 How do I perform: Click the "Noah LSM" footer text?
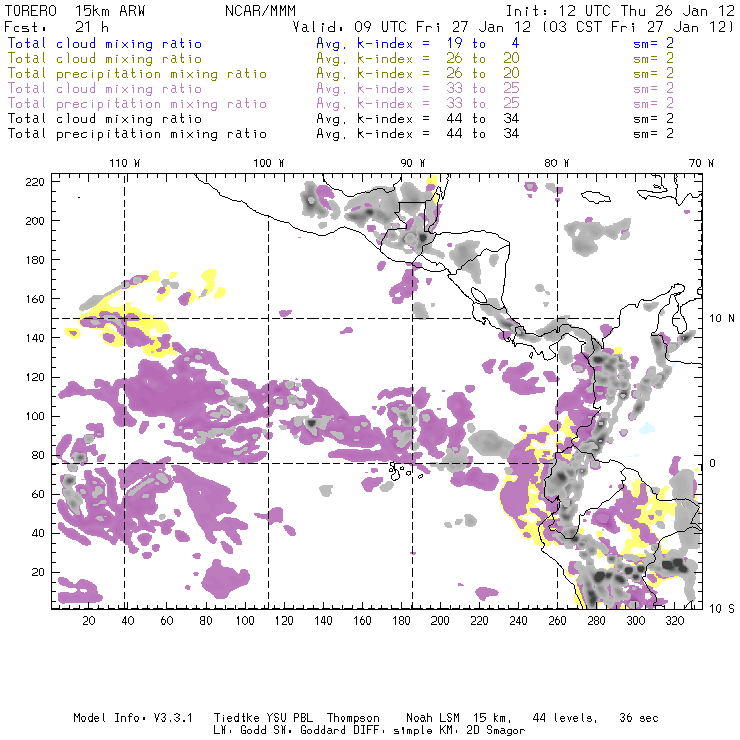(433, 718)
